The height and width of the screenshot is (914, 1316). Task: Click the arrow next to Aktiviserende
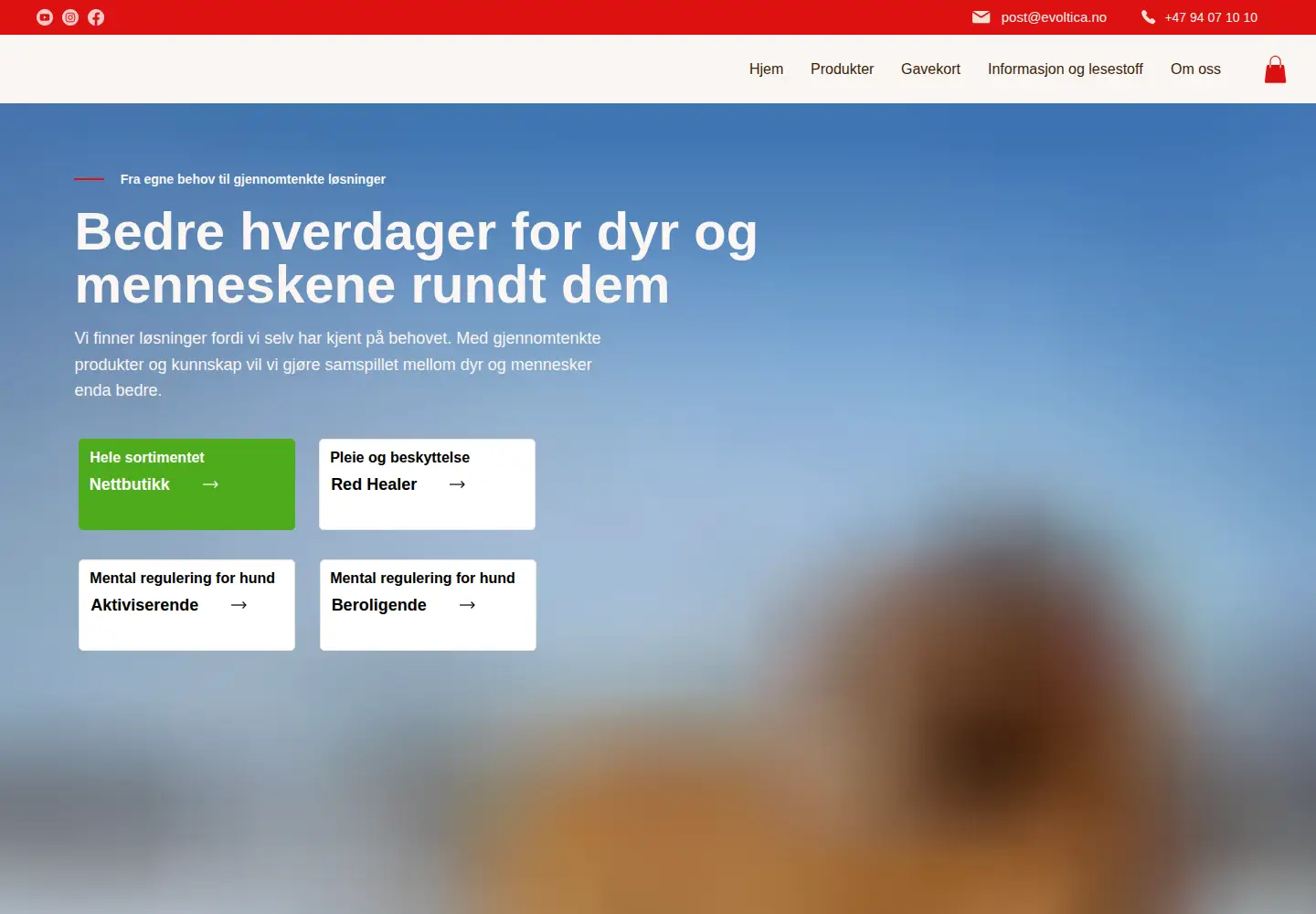tap(239, 605)
